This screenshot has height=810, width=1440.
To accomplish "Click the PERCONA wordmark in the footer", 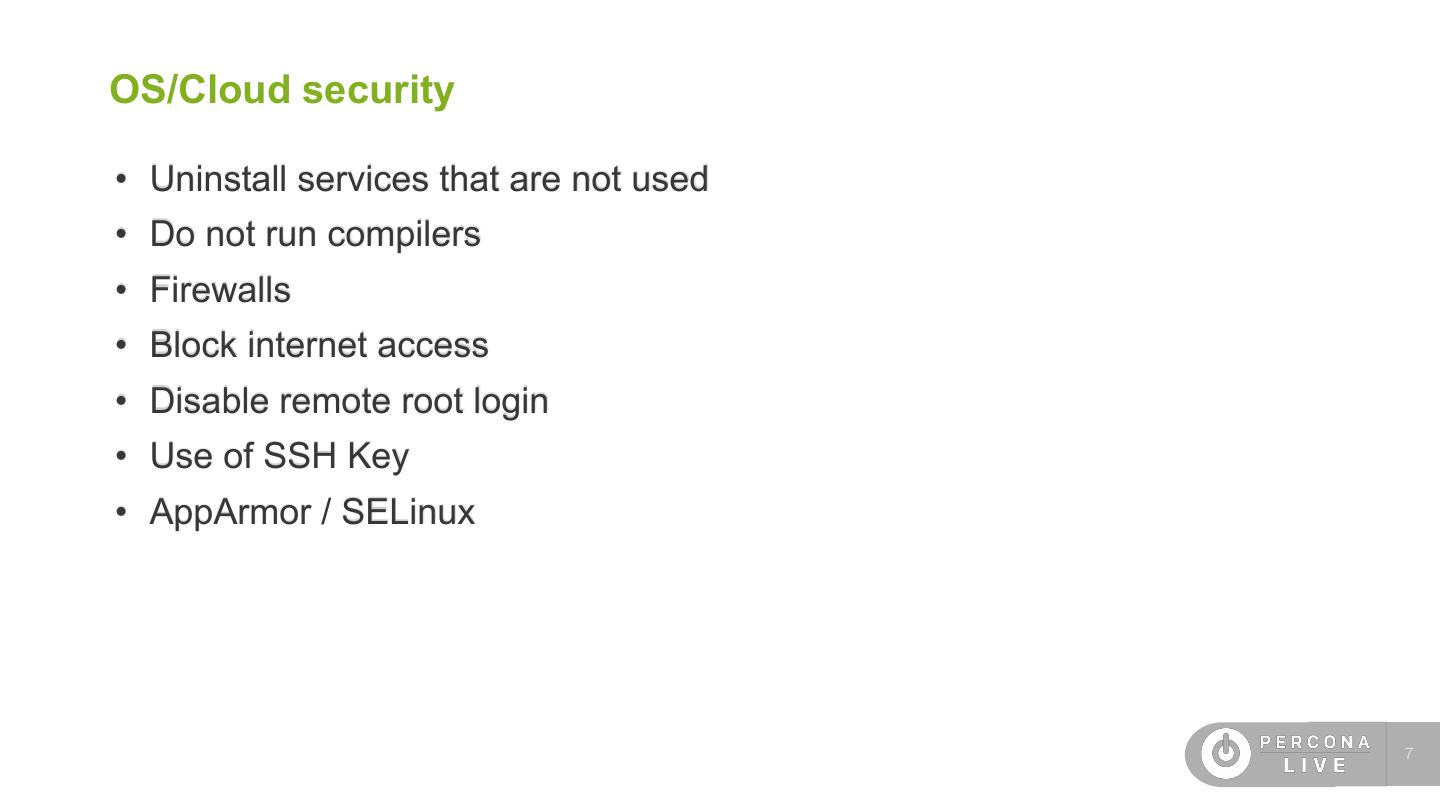I will pos(1315,742).
